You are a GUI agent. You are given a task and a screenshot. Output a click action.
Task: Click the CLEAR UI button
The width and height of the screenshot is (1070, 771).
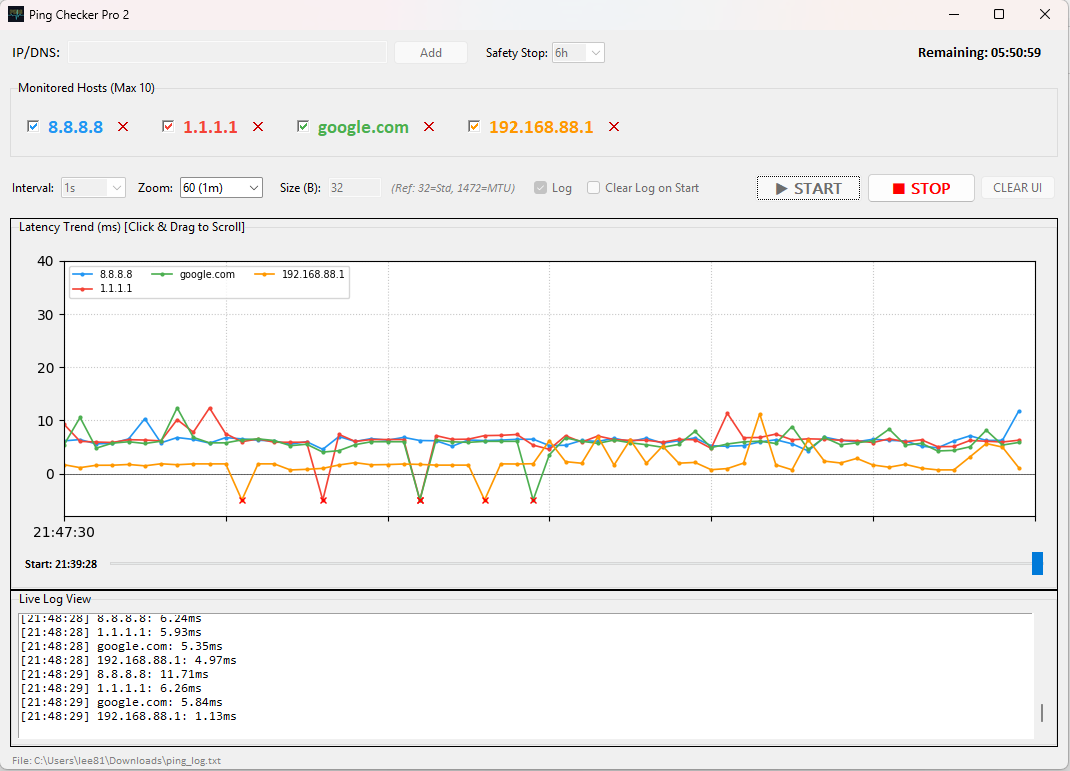1017,187
